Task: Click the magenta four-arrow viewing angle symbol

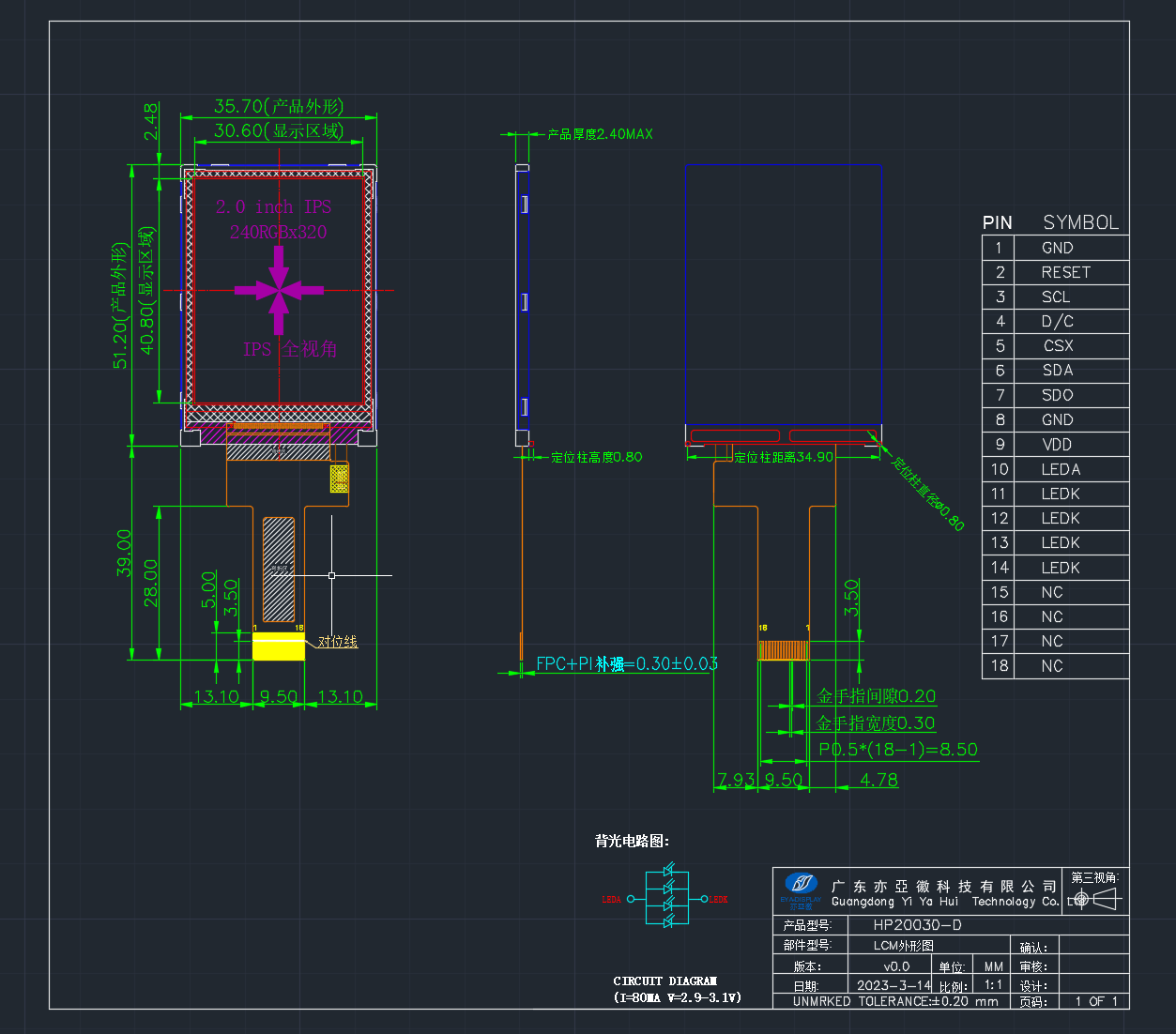Action: pos(279,290)
